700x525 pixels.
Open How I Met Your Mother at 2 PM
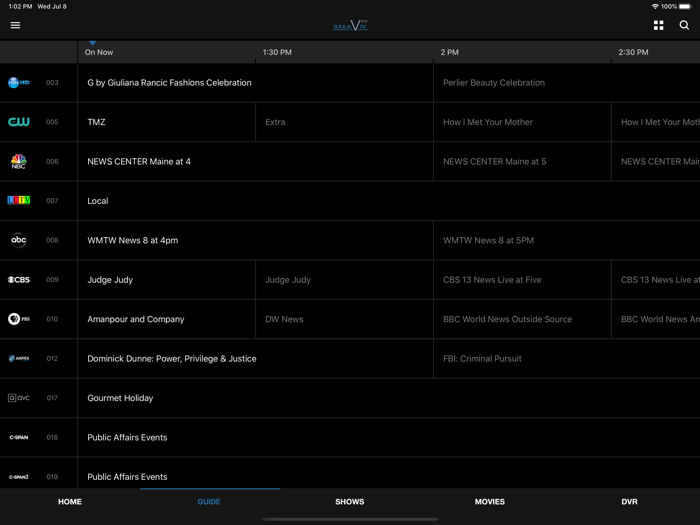(x=522, y=122)
